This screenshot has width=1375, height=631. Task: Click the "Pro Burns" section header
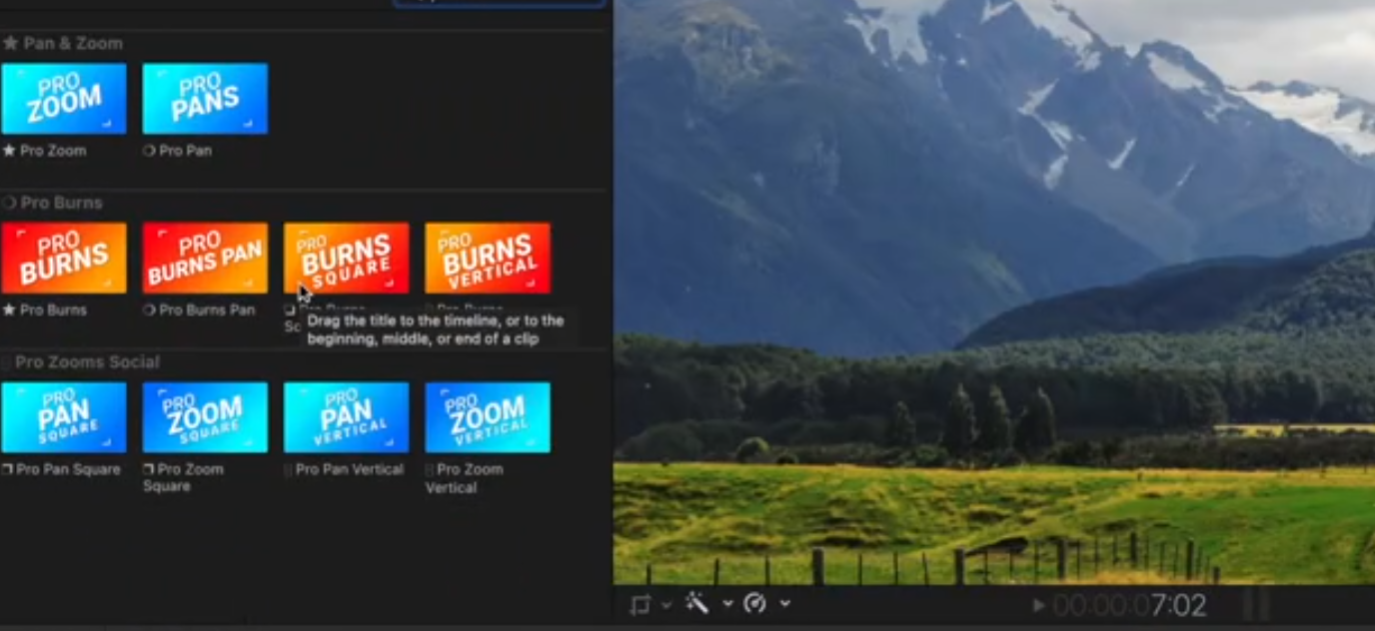(62, 202)
